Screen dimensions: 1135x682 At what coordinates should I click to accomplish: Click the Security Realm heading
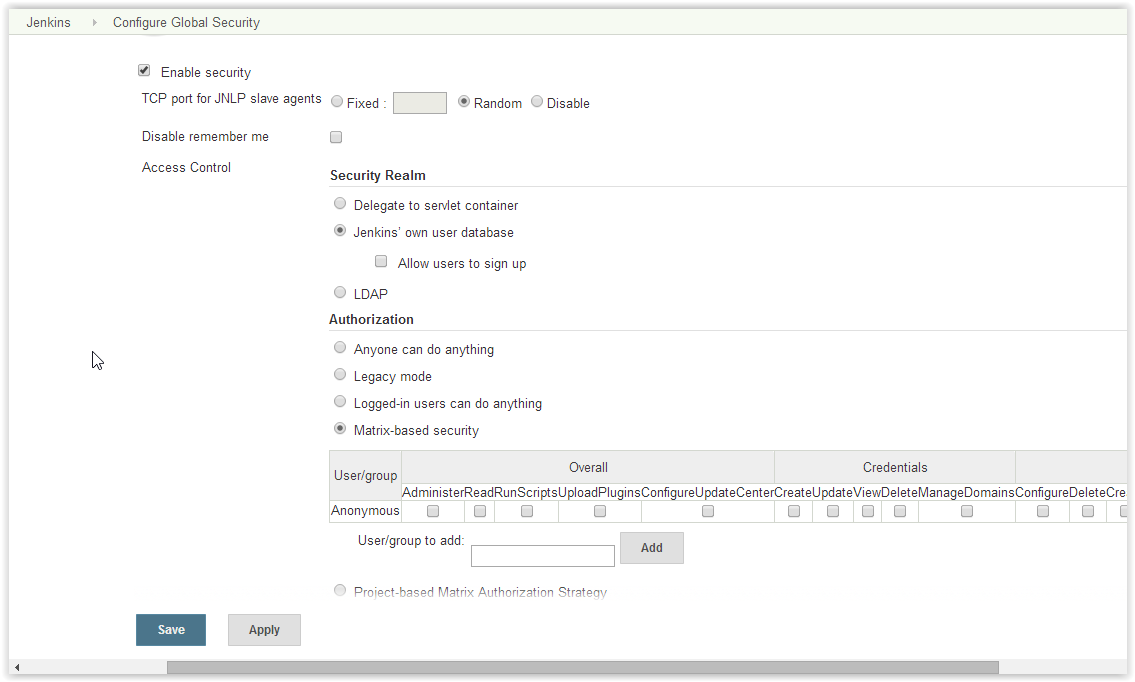[x=378, y=175]
